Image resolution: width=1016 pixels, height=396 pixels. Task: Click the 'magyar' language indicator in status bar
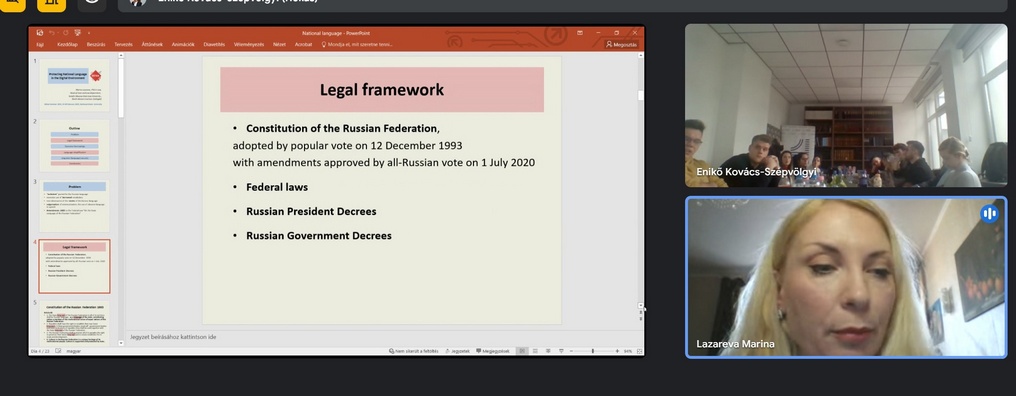pyautogui.click(x=74, y=351)
